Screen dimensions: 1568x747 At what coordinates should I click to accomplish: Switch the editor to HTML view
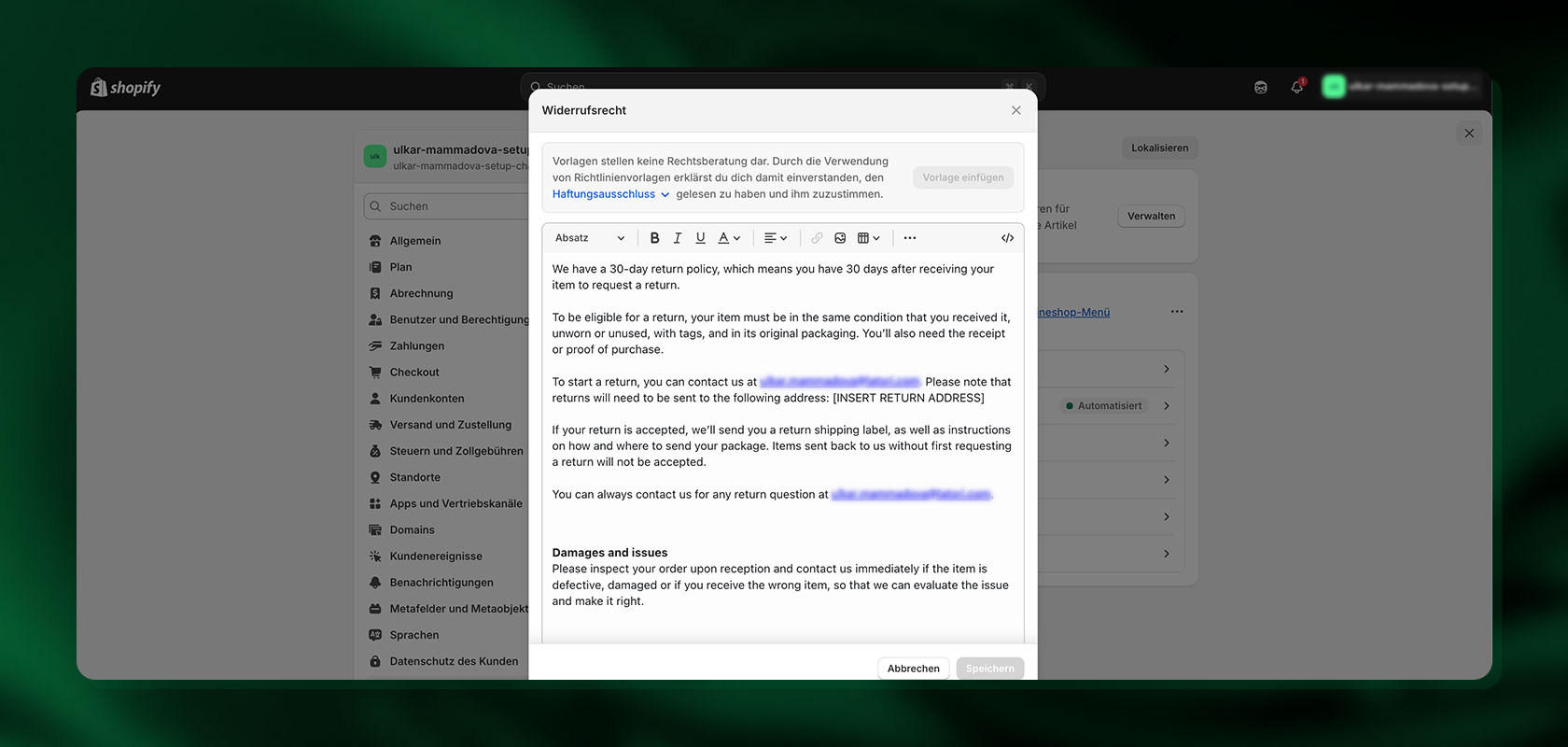[x=1007, y=238]
